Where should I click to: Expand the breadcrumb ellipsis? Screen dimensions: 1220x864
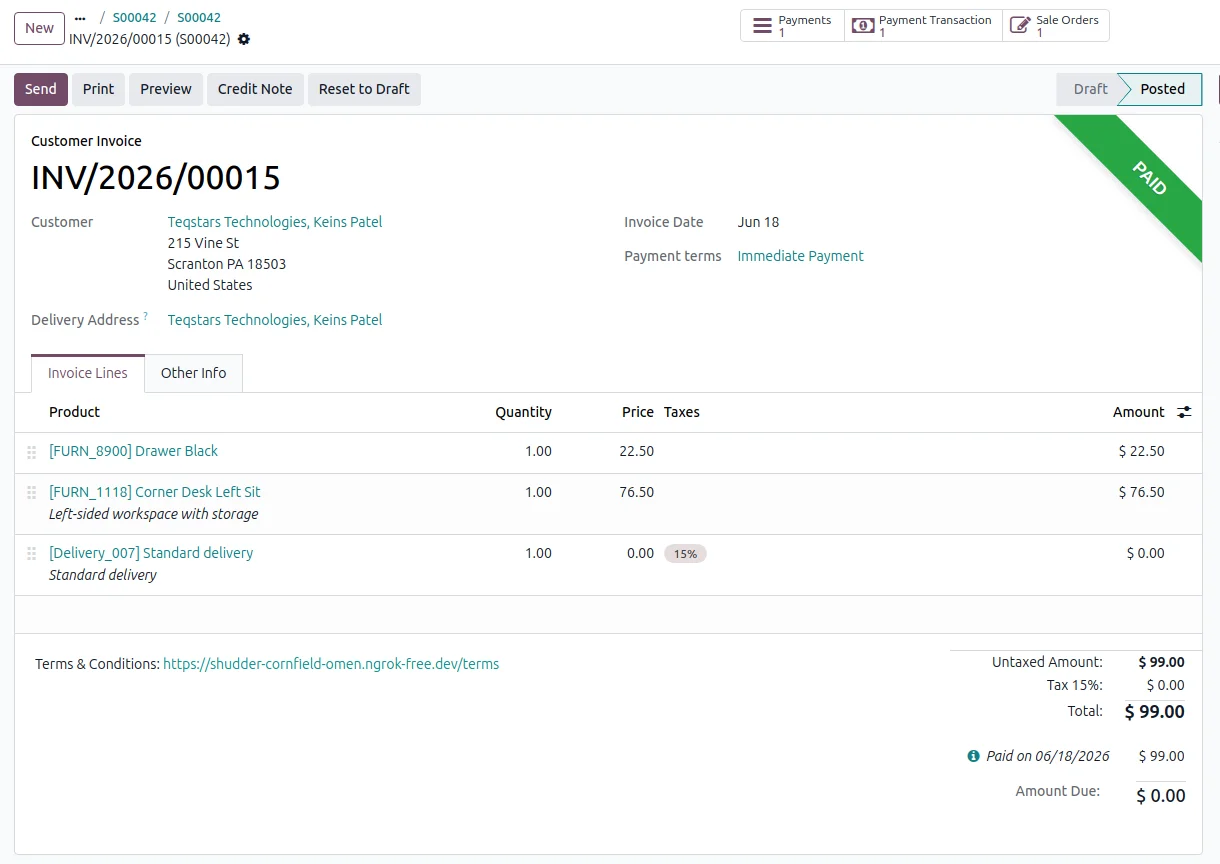pos(80,18)
